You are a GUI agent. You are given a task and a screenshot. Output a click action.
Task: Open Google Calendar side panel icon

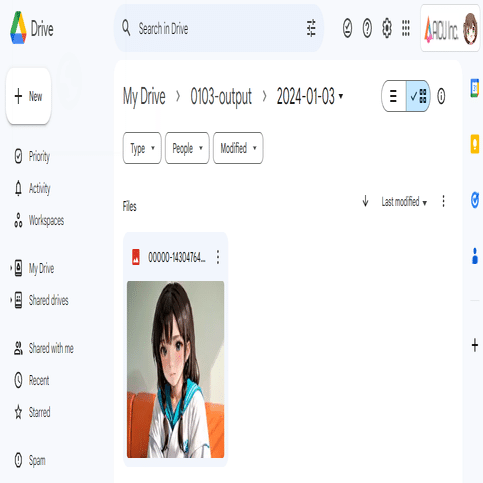pyautogui.click(x=475, y=88)
